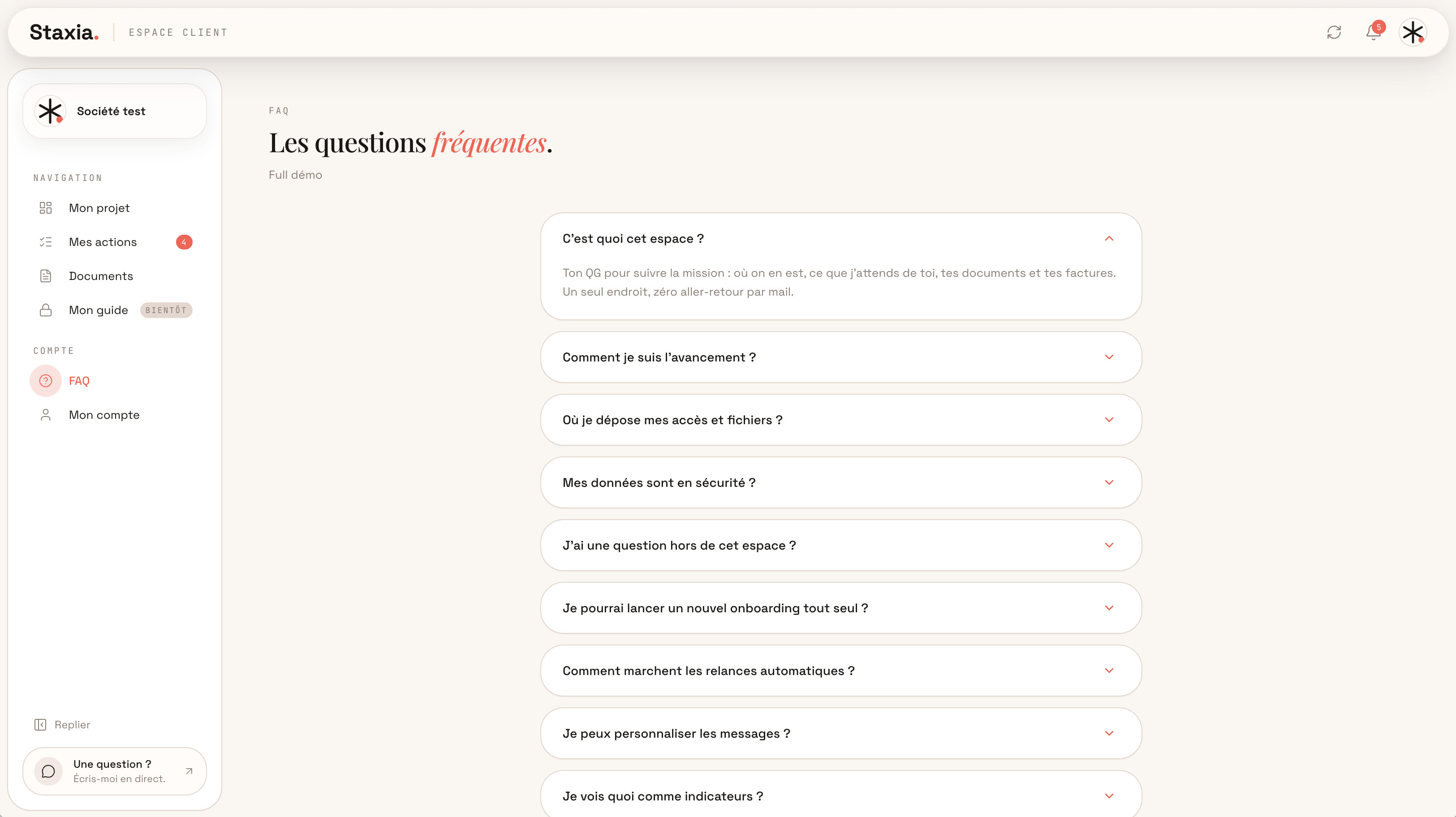The width and height of the screenshot is (1456, 817).
Task: Click the Documents file icon
Action: click(46, 276)
